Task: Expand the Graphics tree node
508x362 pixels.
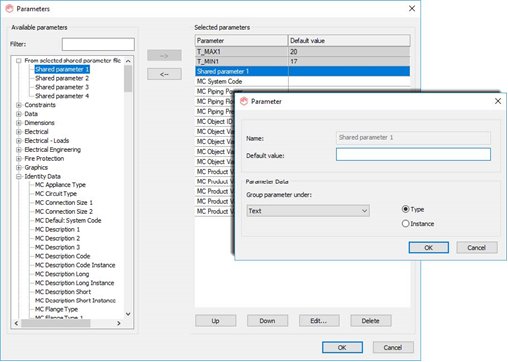Action: click(x=19, y=168)
